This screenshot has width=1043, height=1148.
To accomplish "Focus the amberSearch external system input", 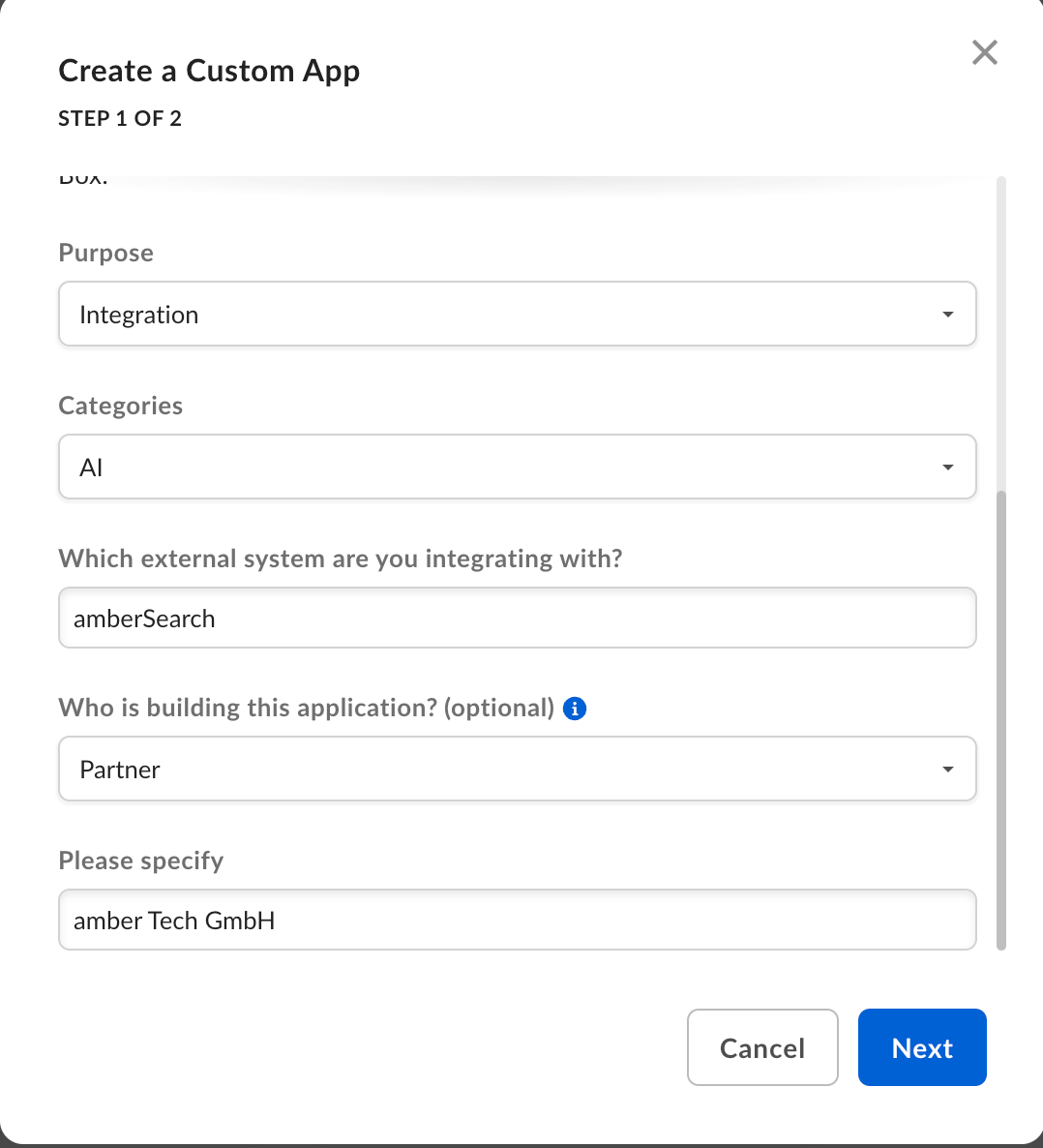I will tap(518, 618).
